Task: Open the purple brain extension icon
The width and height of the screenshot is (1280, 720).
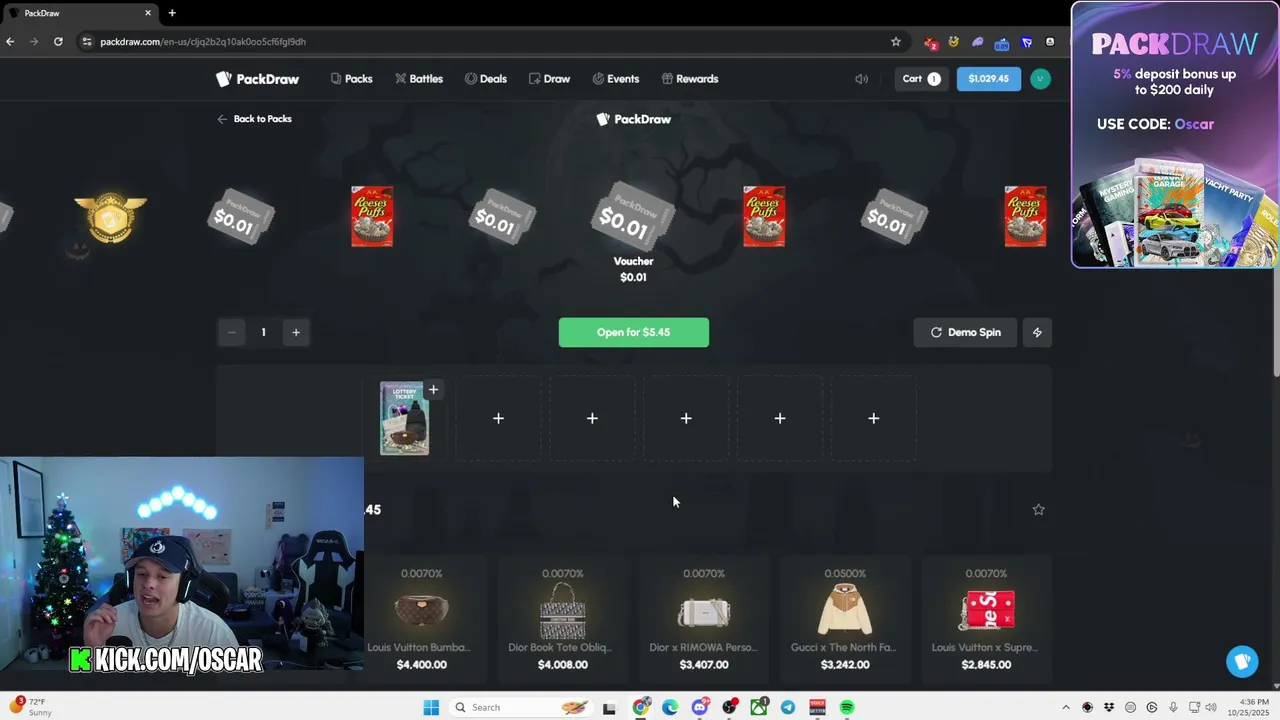Action: coord(978,42)
